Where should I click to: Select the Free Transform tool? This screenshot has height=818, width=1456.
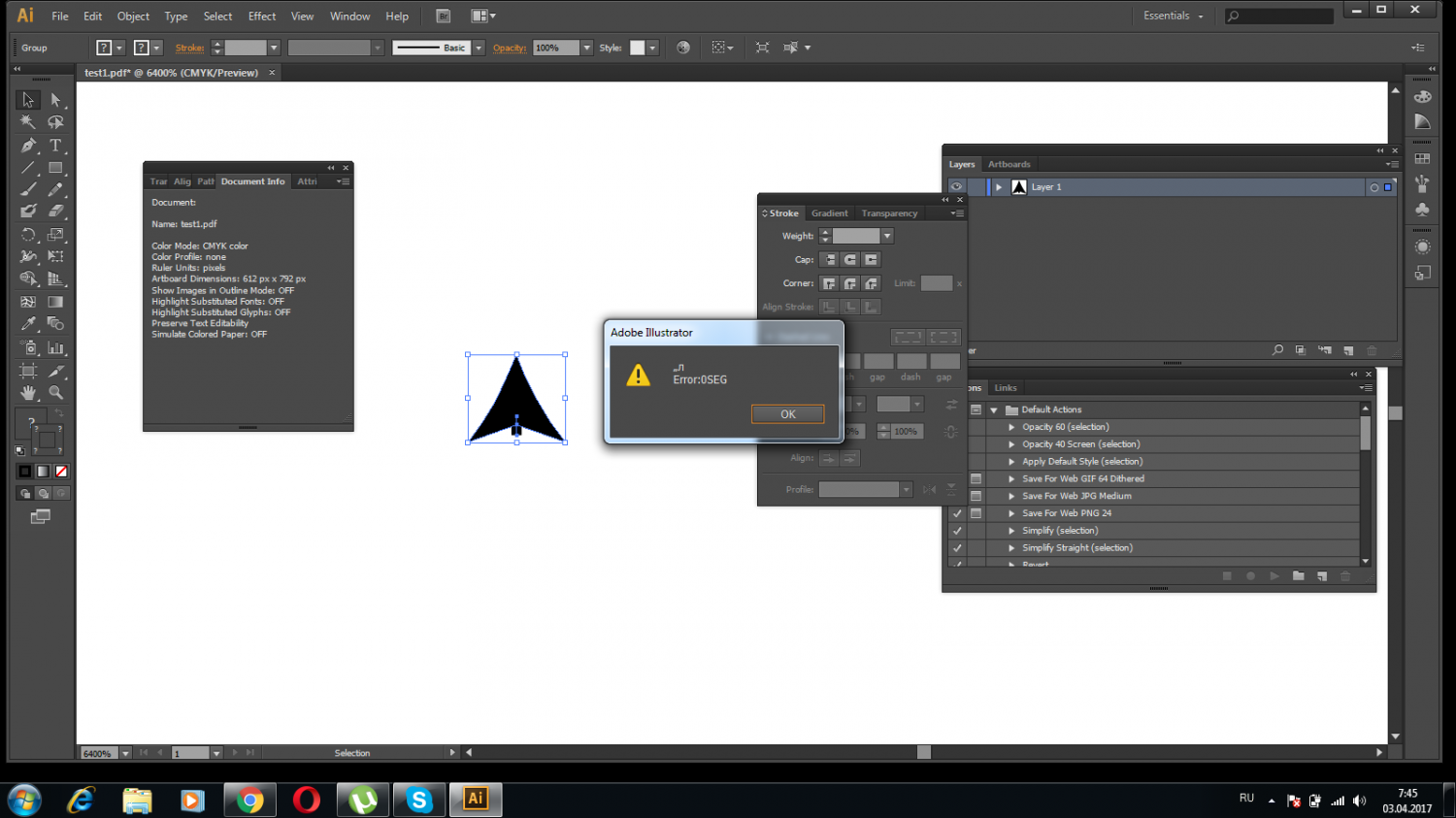[55, 257]
